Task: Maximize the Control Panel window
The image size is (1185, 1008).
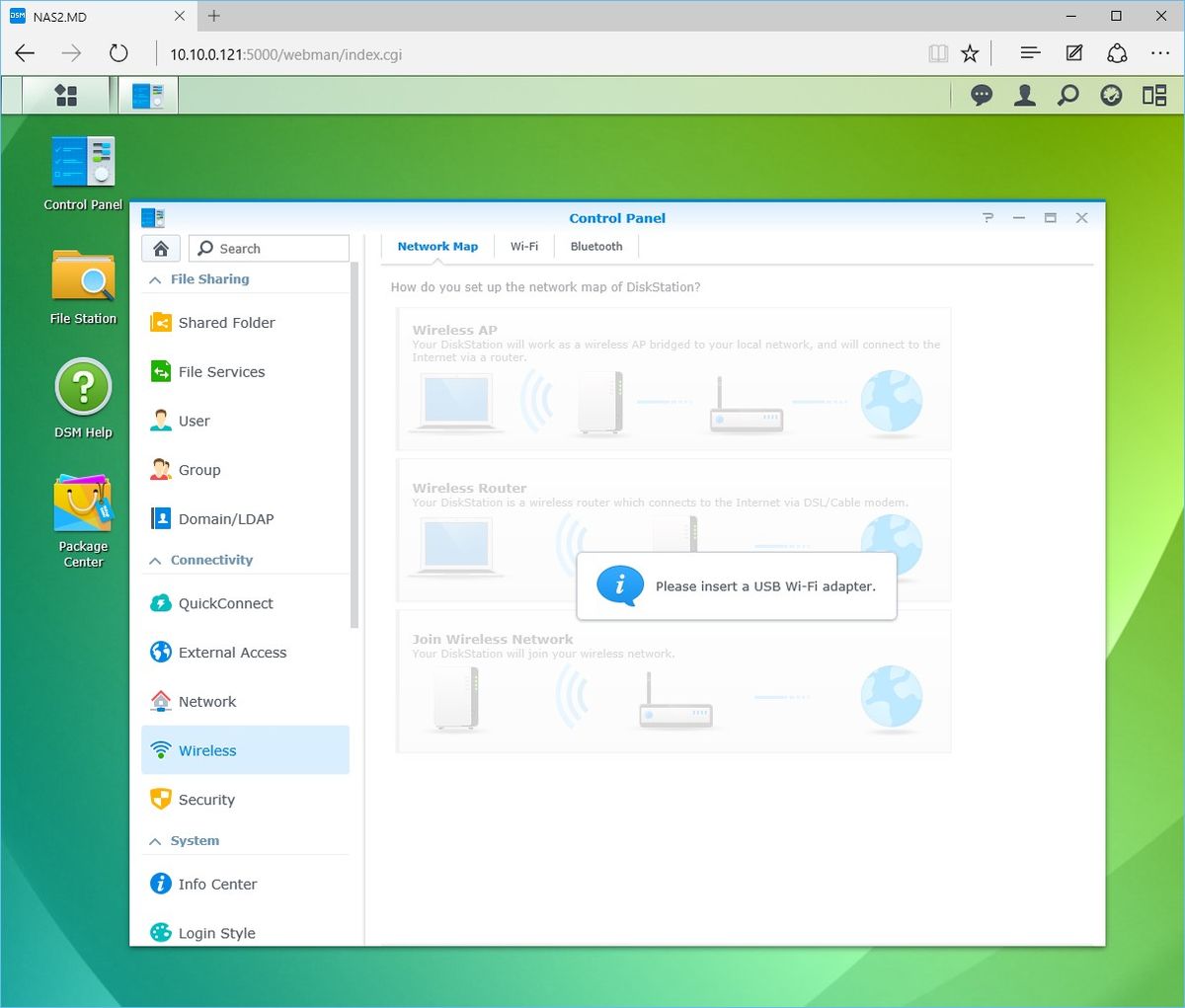Action: tap(1051, 218)
